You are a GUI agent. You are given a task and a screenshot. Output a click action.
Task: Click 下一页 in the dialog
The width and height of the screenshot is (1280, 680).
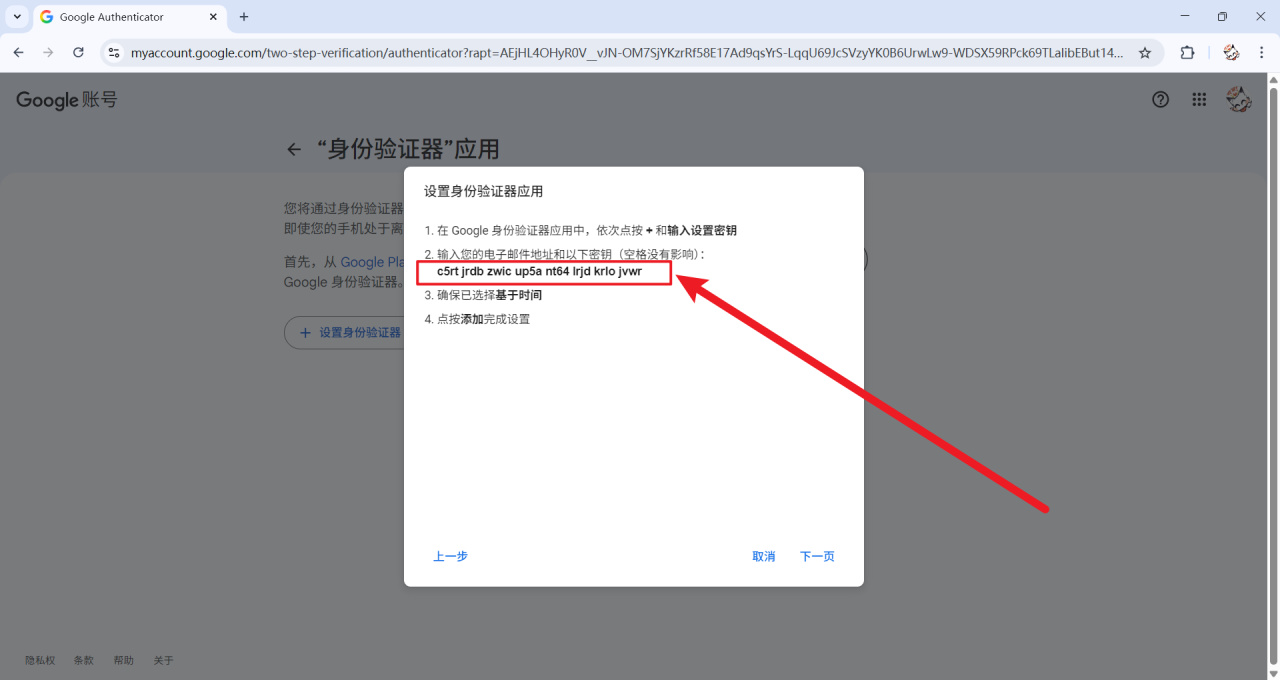(817, 556)
